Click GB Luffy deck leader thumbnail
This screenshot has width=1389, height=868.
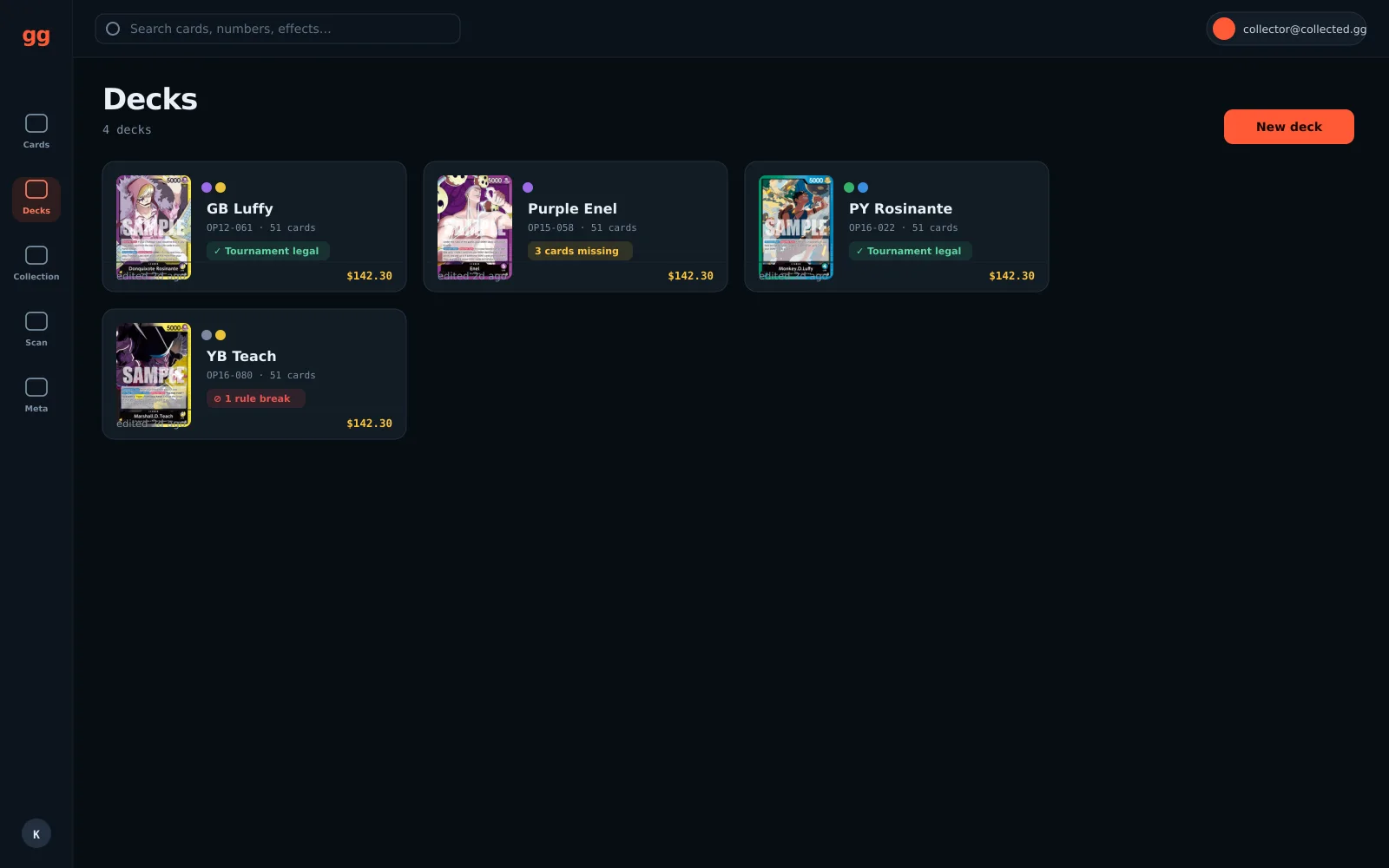(x=154, y=227)
